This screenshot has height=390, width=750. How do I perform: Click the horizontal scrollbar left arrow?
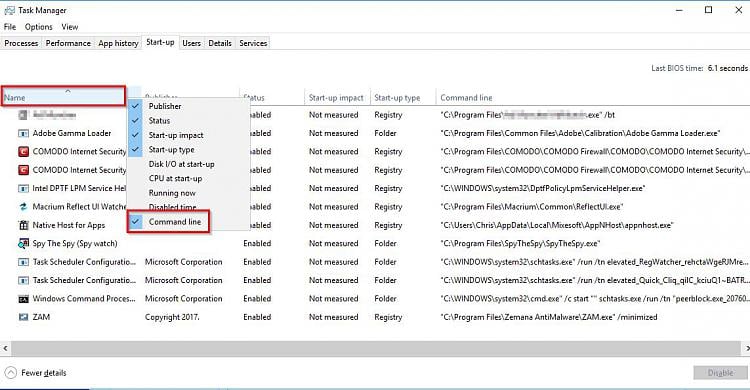tap(5, 348)
